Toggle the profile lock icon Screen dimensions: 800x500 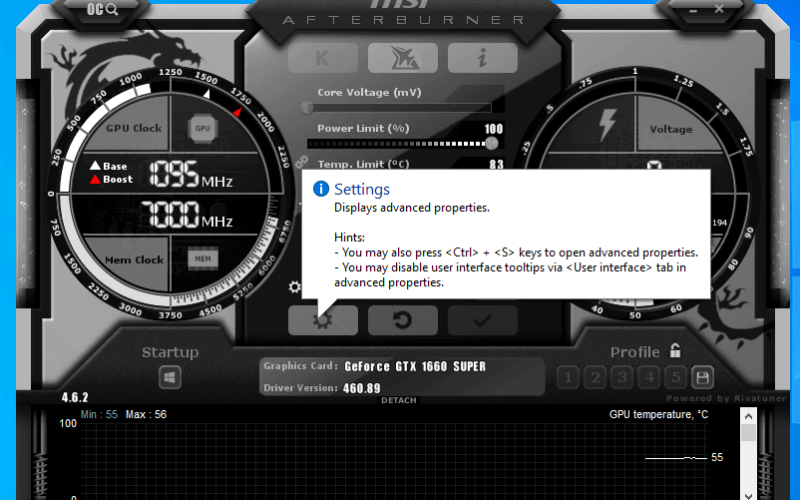[x=675, y=351]
